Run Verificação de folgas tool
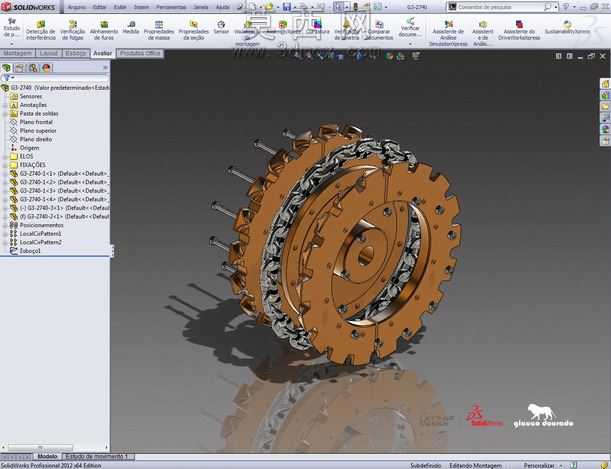This screenshot has width=611, height=469. click(x=73, y=31)
